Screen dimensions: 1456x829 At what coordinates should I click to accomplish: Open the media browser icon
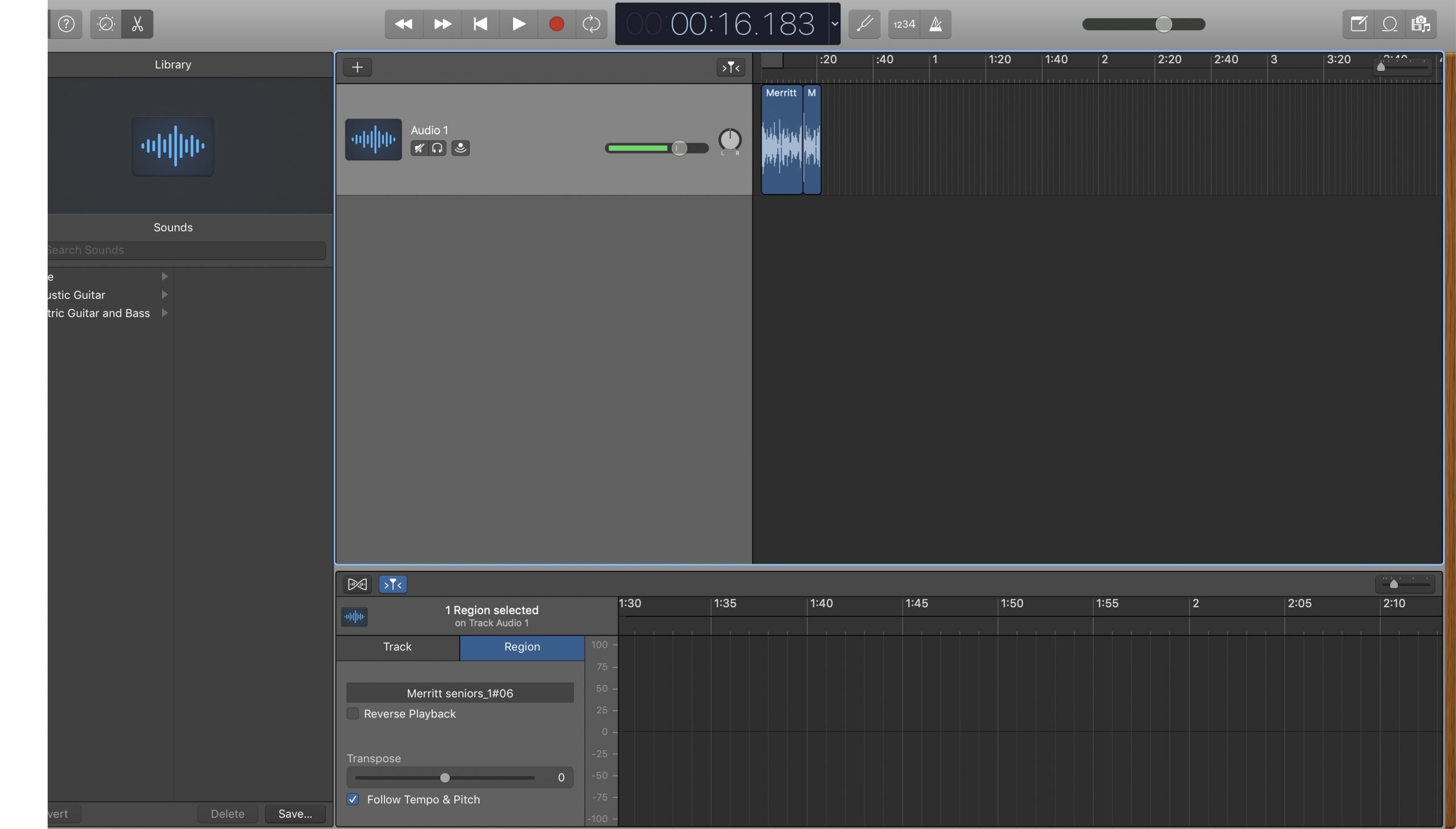tap(1420, 24)
